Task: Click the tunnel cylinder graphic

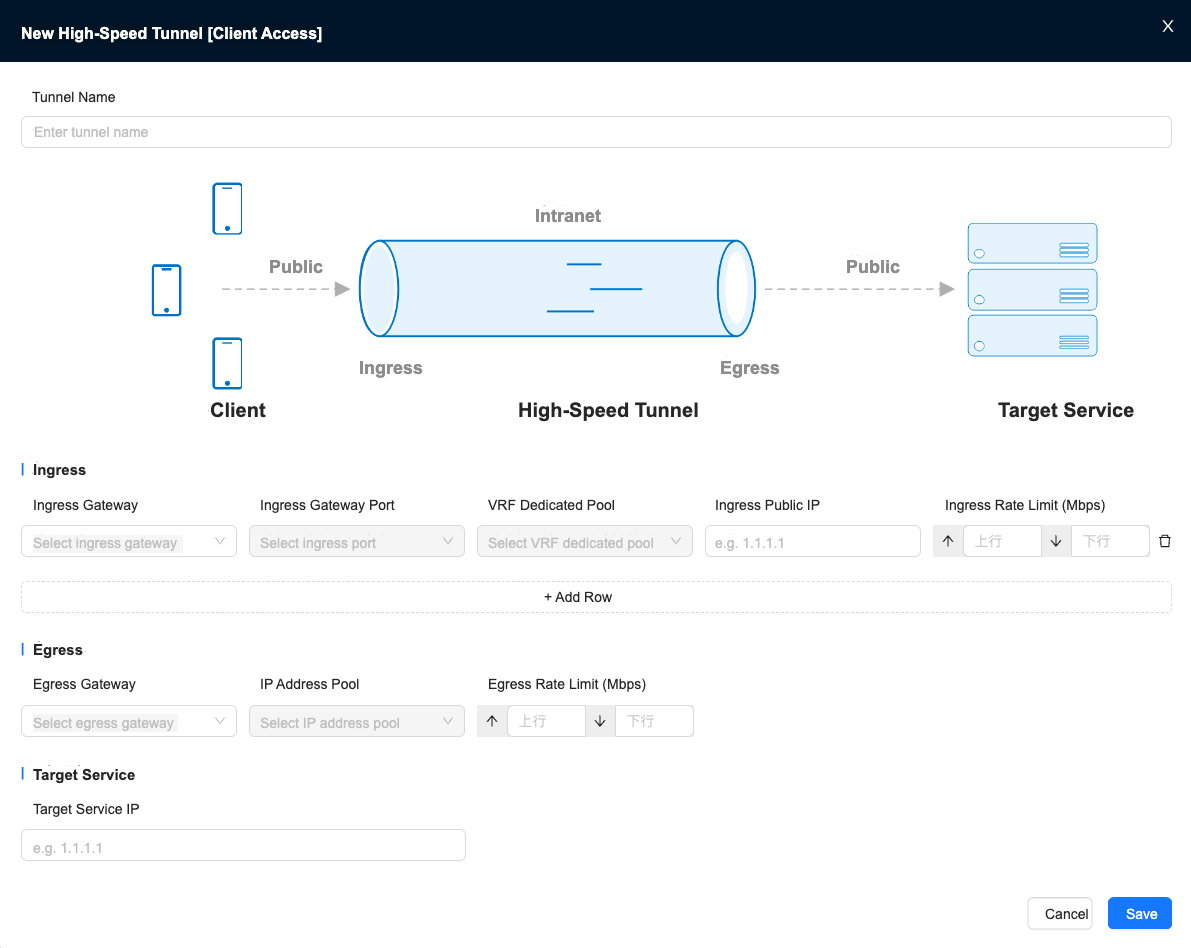Action: tap(557, 289)
